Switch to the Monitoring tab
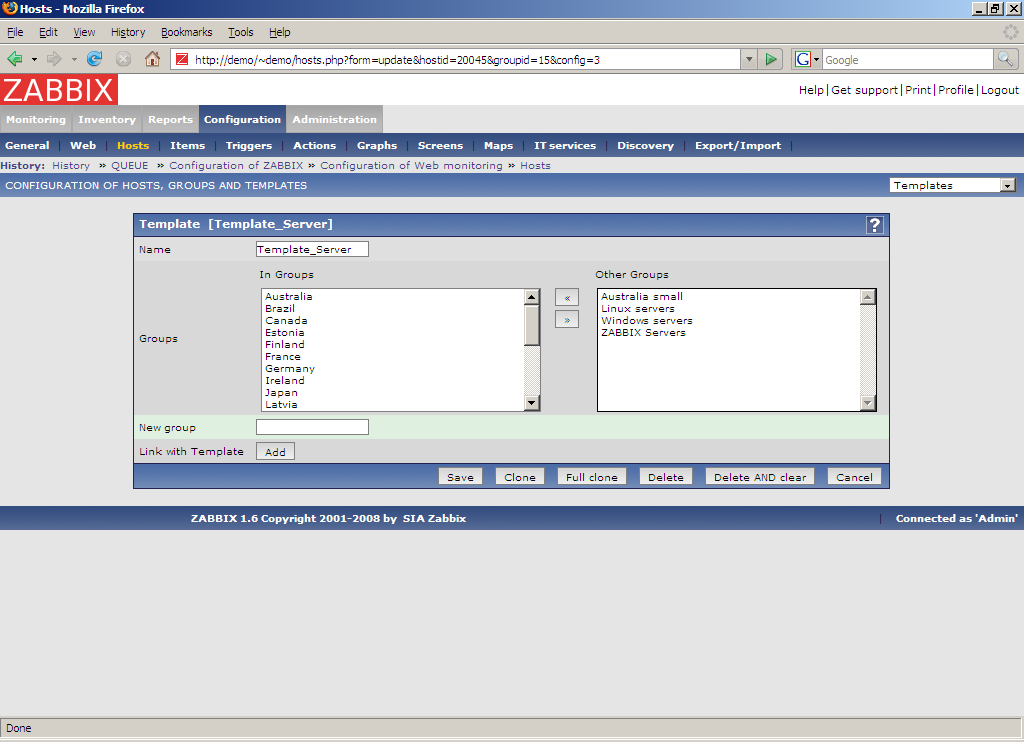 pos(36,120)
